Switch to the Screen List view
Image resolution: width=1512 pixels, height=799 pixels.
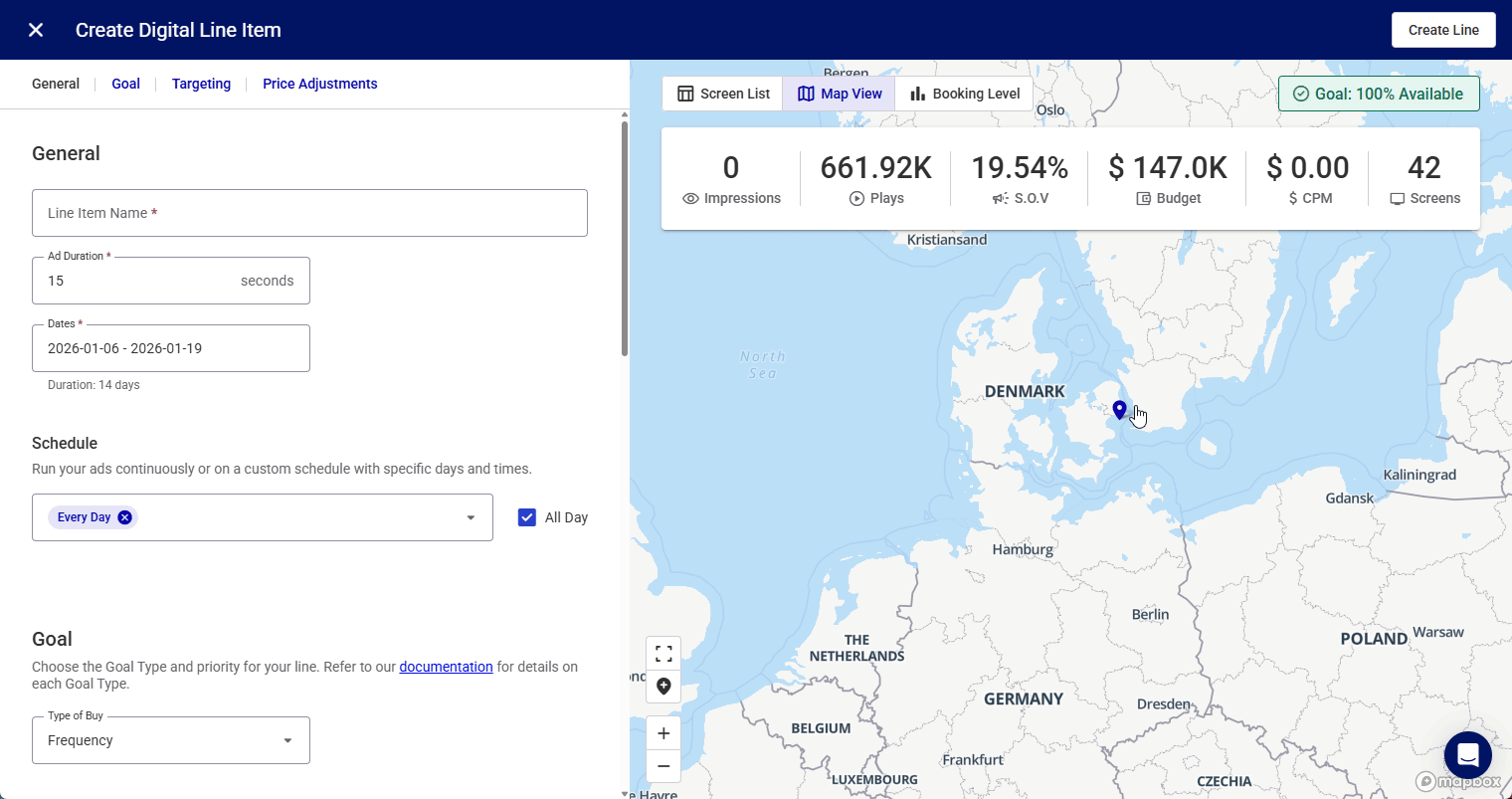[x=723, y=94]
